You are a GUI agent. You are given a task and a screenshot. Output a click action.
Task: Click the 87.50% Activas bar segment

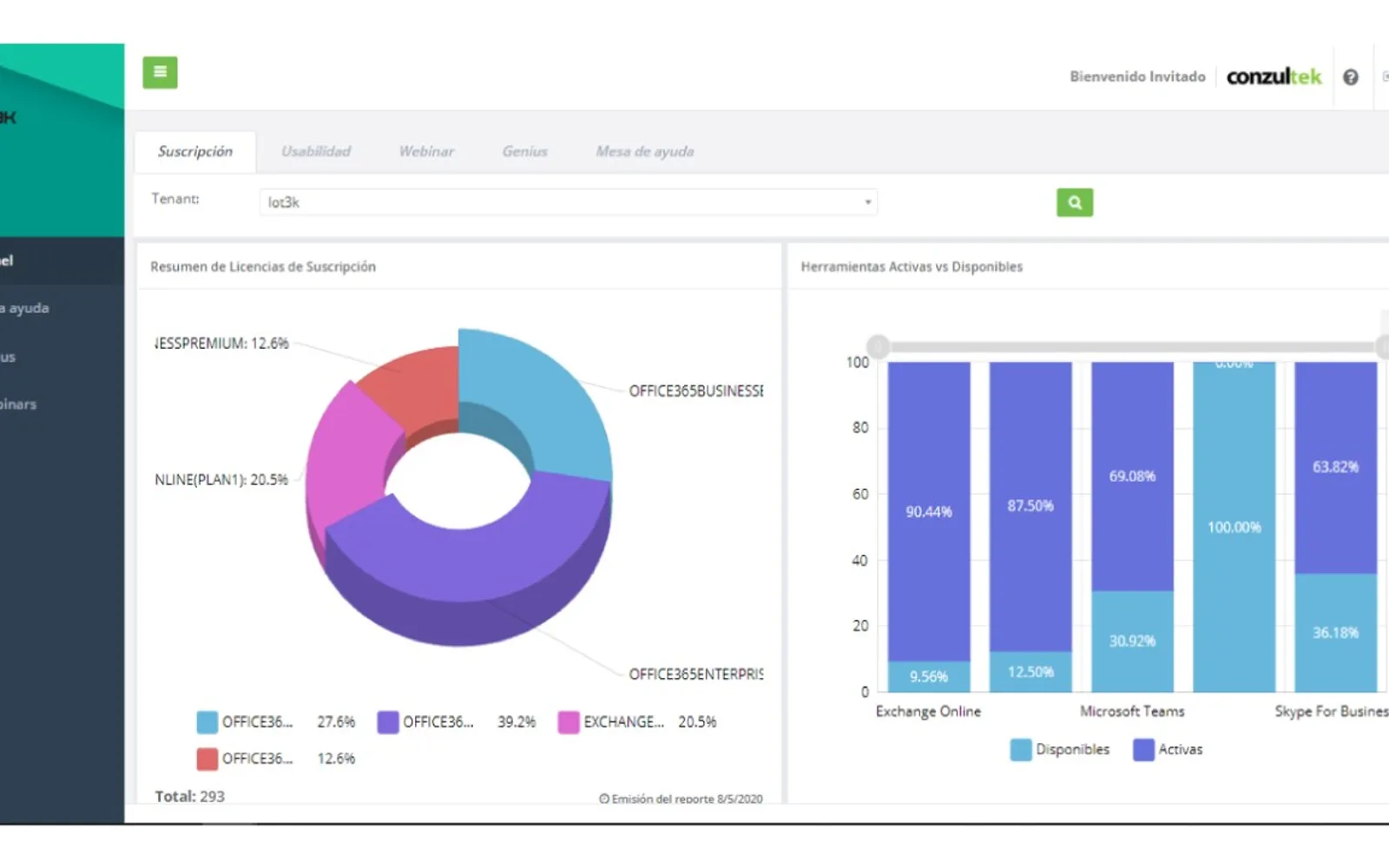pyautogui.click(x=1030, y=506)
